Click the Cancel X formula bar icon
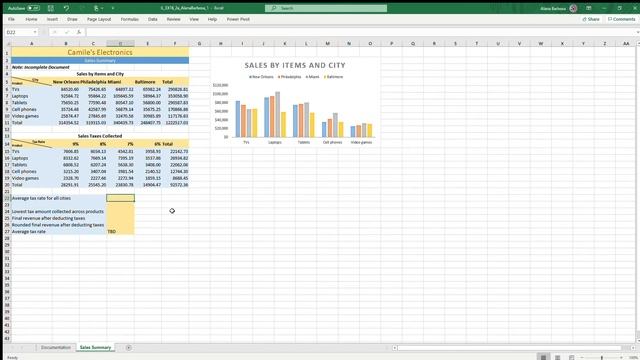Viewport: 640px width, 360px height. pos(55,32)
